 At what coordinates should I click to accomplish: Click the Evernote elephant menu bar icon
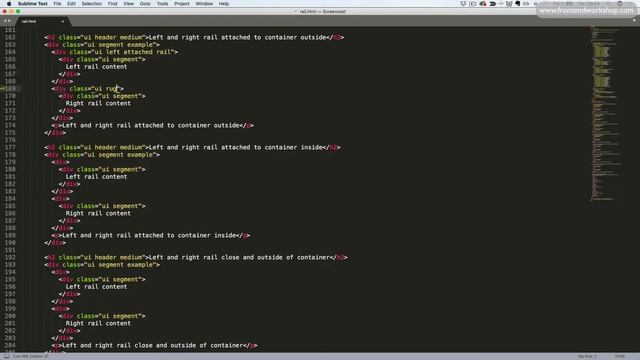[x=518, y=4]
